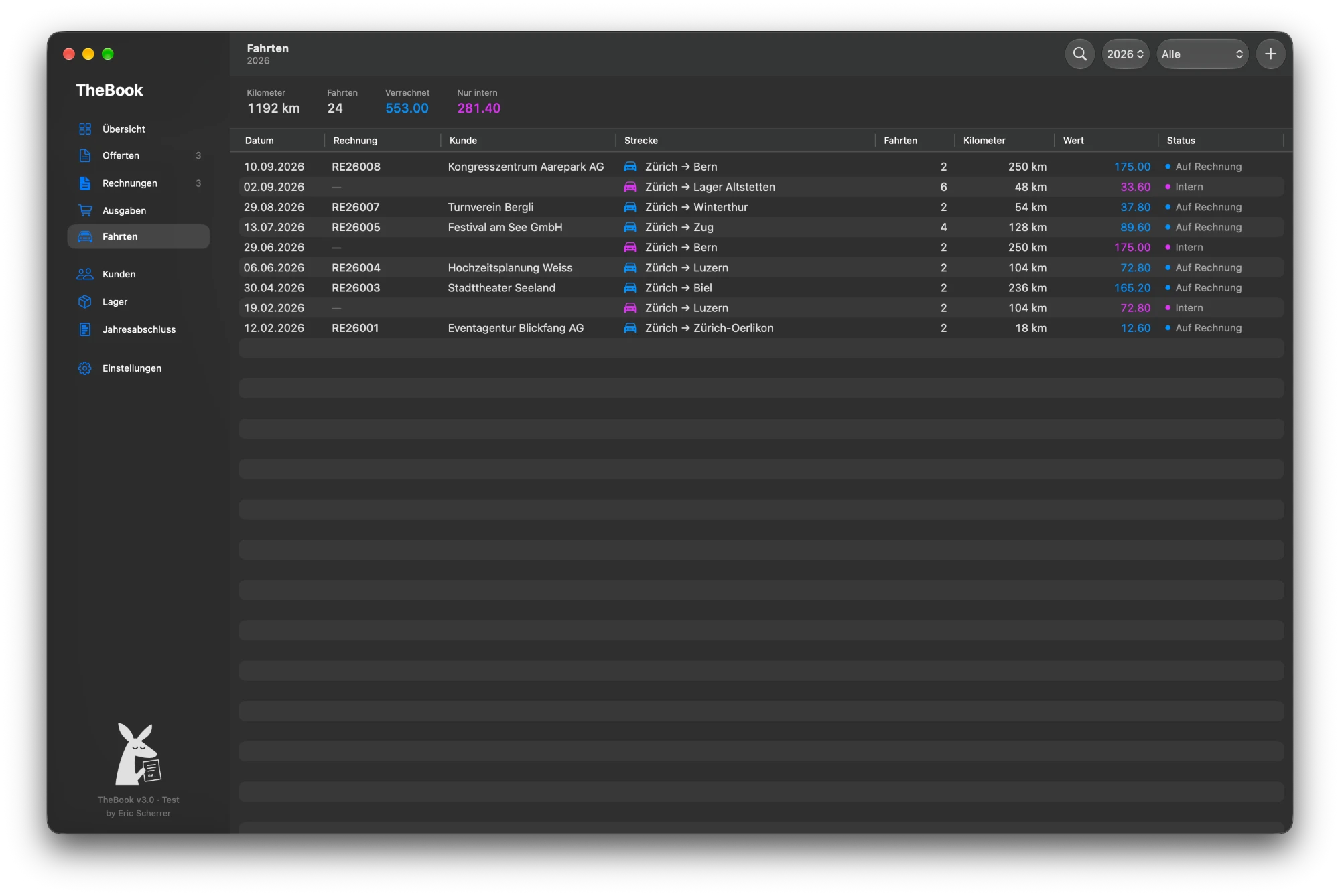This screenshot has width=1340, height=896.
Task: Open the 2026 year selector
Action: [x=1125, y=54]
